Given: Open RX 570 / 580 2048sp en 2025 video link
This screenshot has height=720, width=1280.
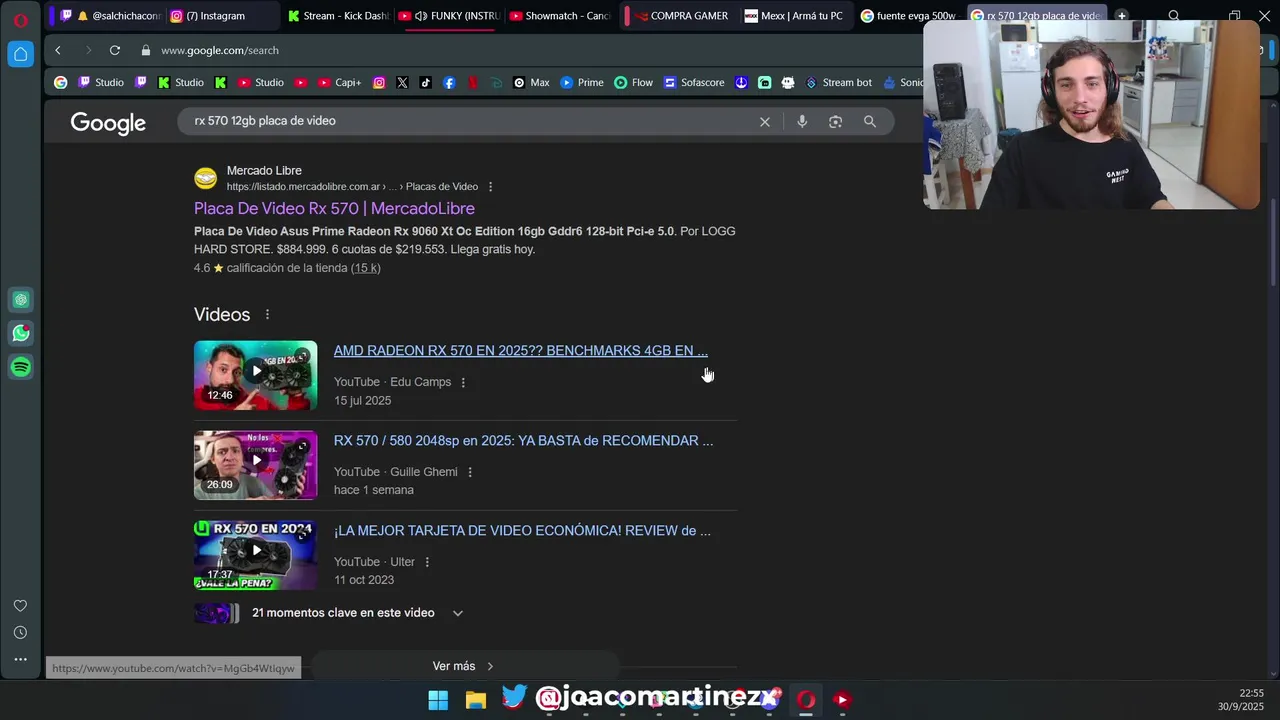Looking at the screenshot, I should click(x=523, y=441).
